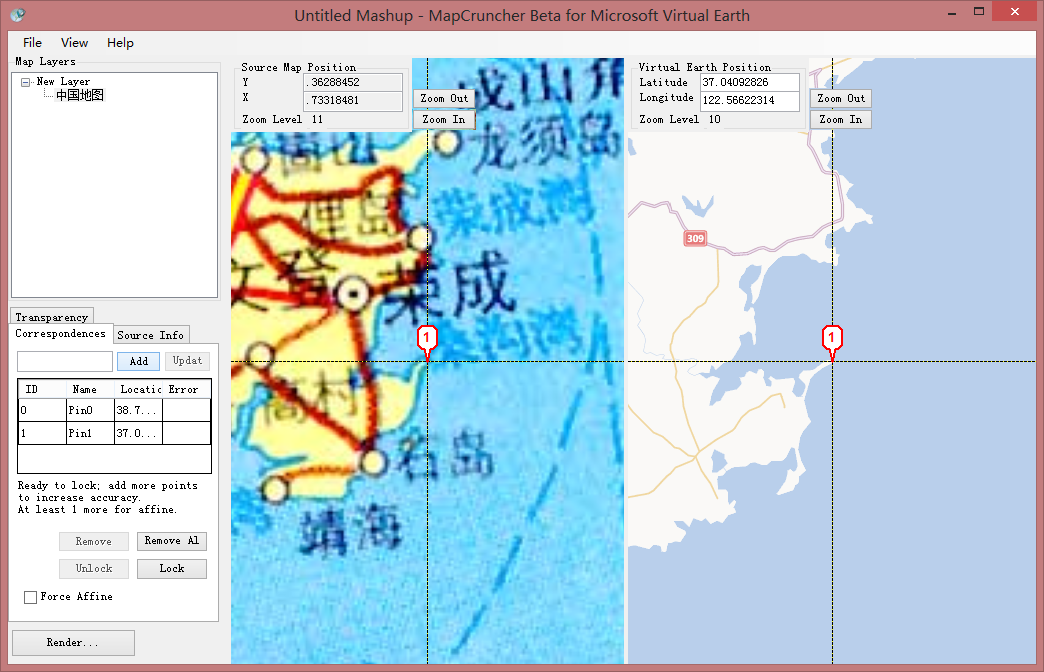The width and height of the screenshot is (1044, 672).
Task: Switch to the Source Info tab
Action: tap(150, 335)
